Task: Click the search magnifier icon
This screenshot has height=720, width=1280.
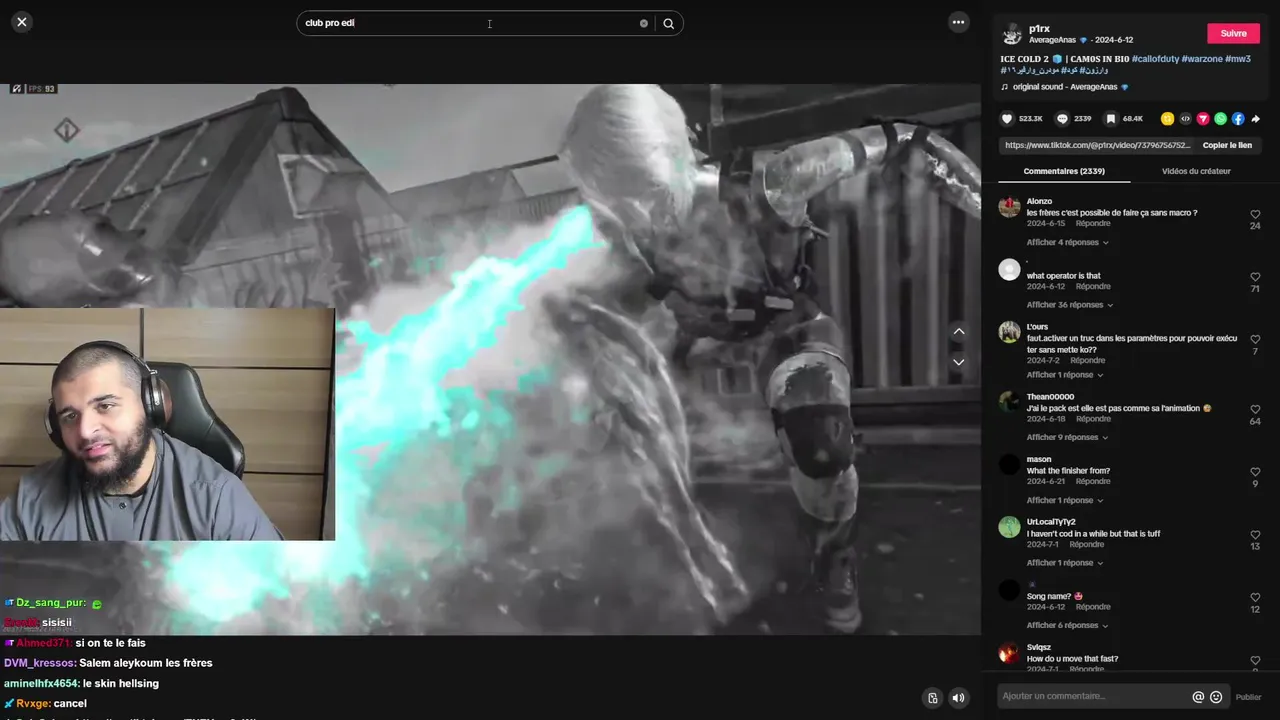Action: [x=669, y=23]
